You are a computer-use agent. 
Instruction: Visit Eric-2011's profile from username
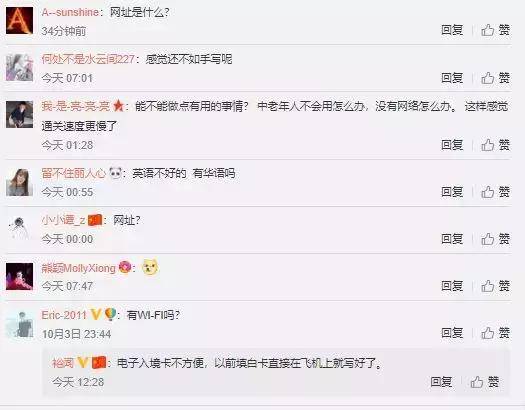coord(64,315)
